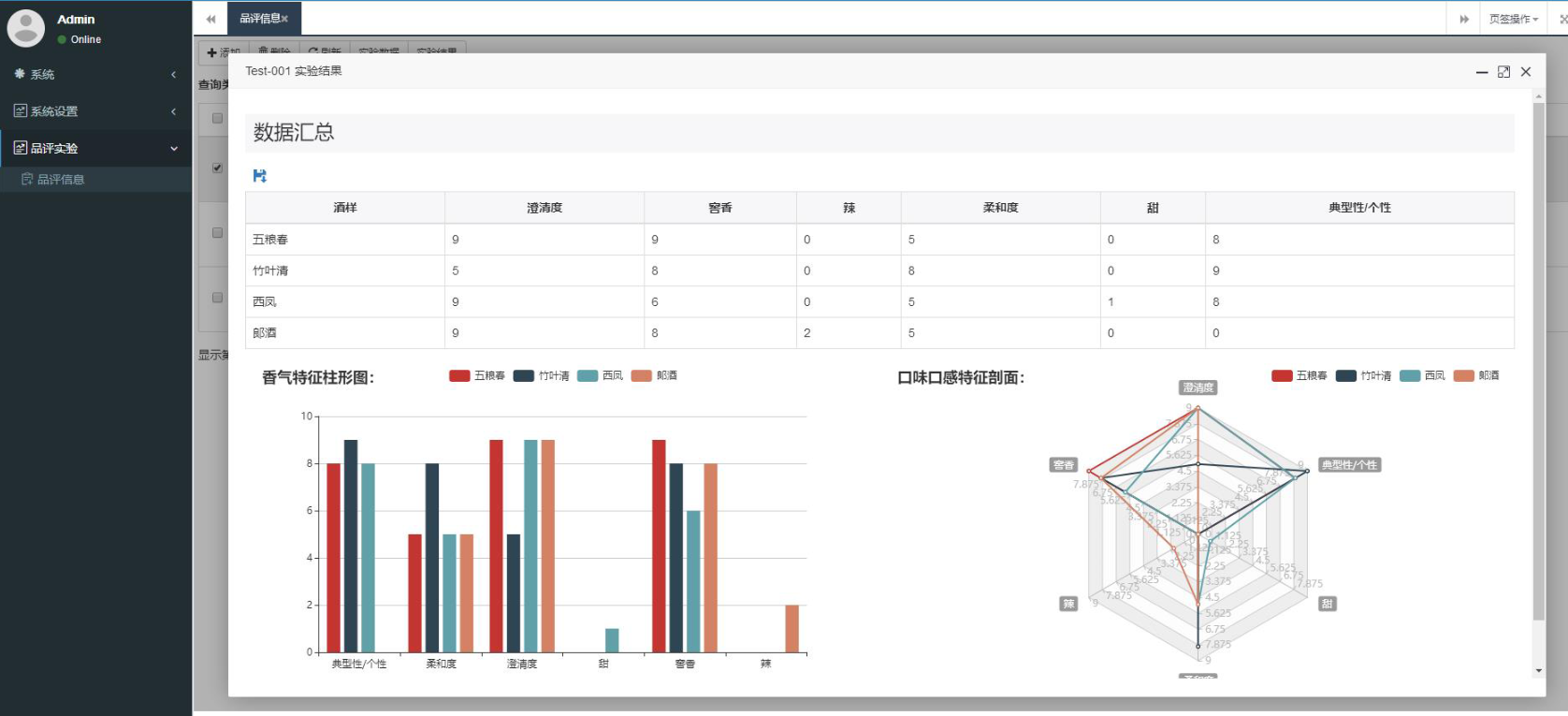Toggle 竹叶清 in the radar chart legend

(x=1364, y=375)
